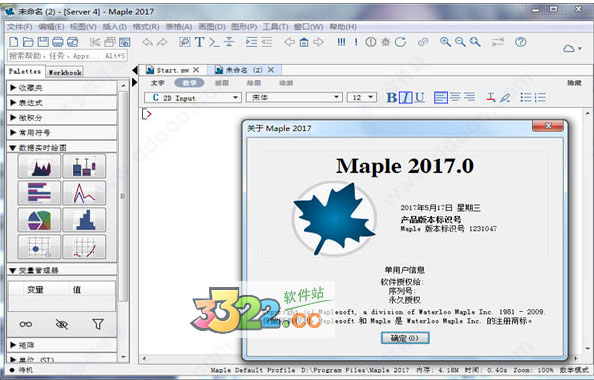Collapse palette panel with left arrow
594x380 pixels.
134,70
